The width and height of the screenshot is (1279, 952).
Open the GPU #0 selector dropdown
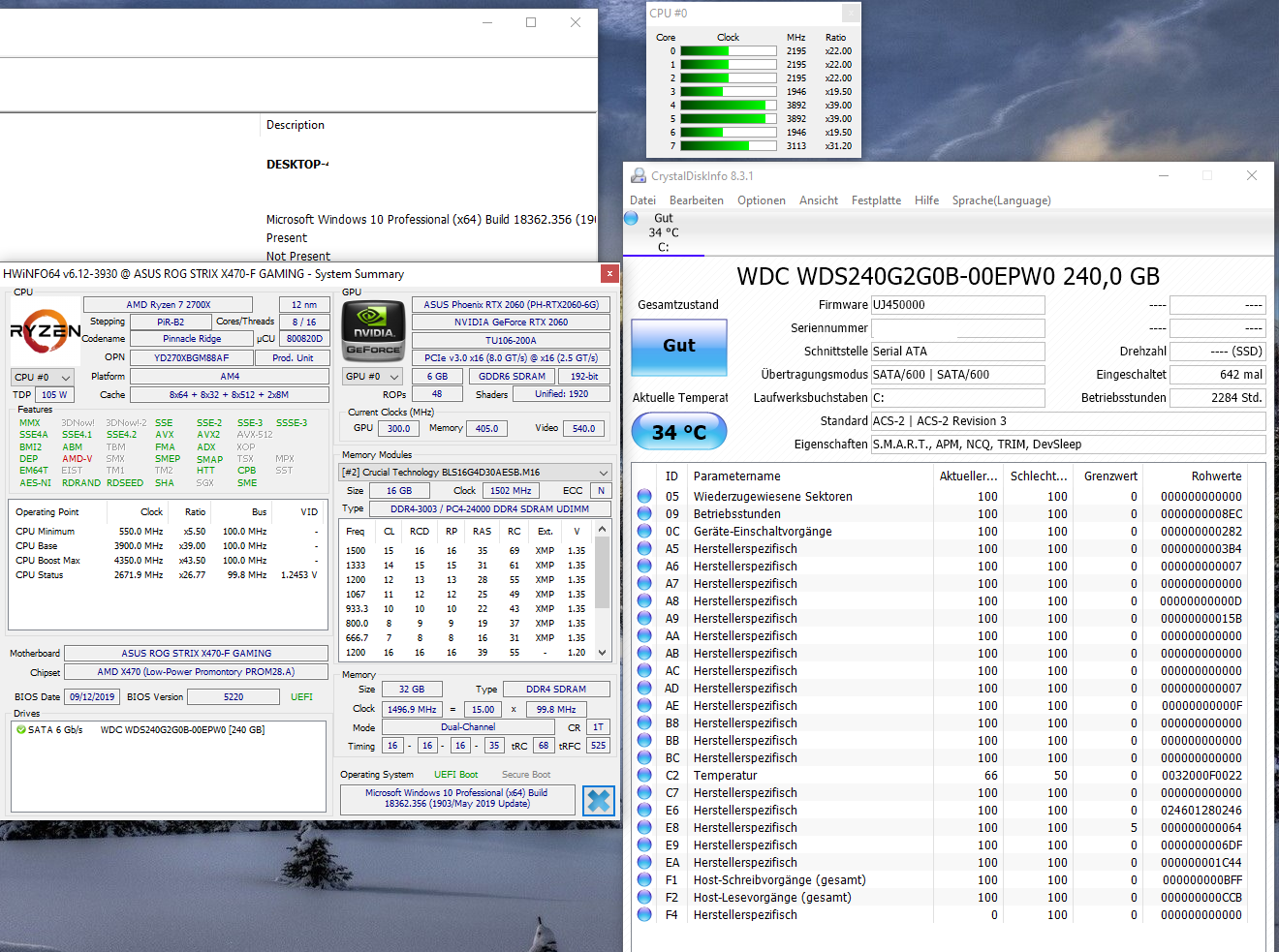pos(373,377)
